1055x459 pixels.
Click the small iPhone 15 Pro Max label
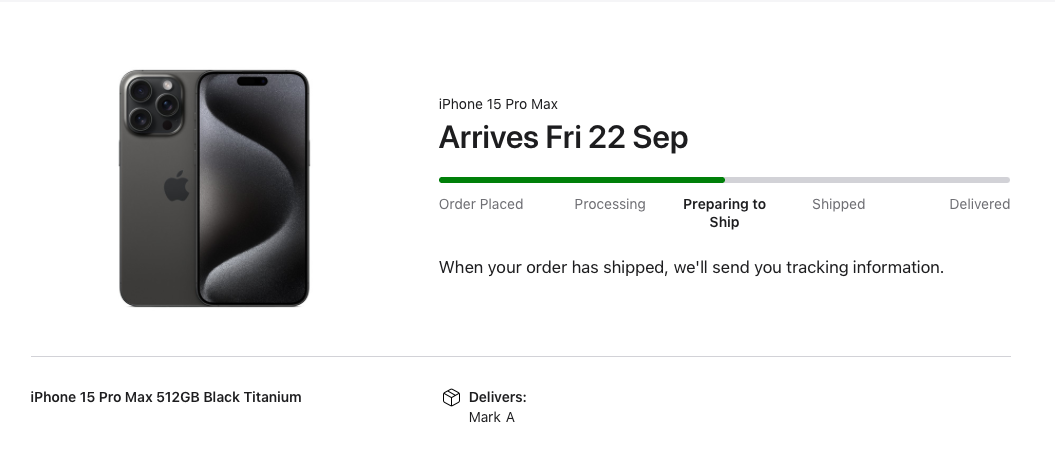pyautogui.click(x=498, y=104)
